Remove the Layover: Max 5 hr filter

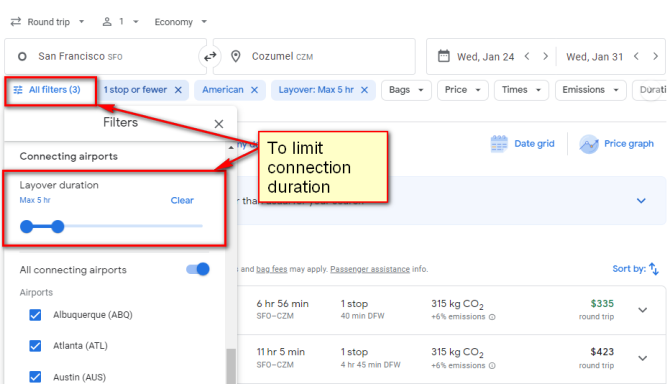[x=364, y=90]
